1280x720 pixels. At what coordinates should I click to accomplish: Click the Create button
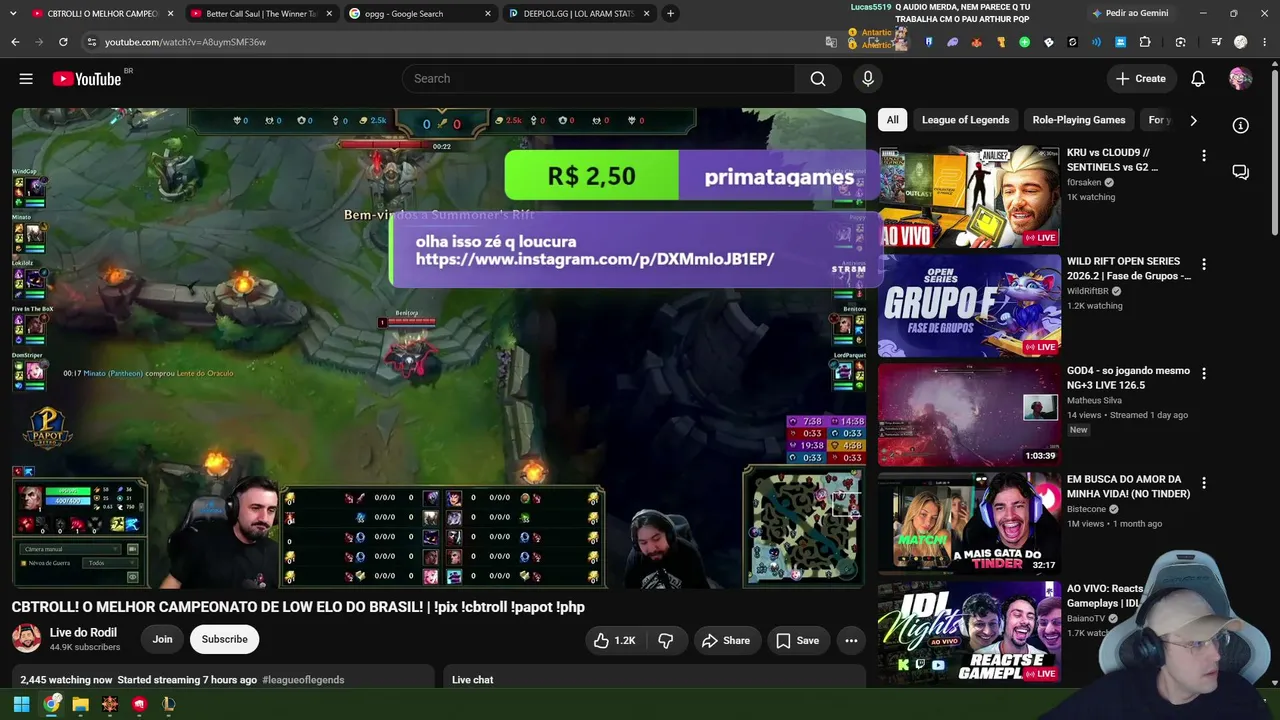click(1141, 79)
